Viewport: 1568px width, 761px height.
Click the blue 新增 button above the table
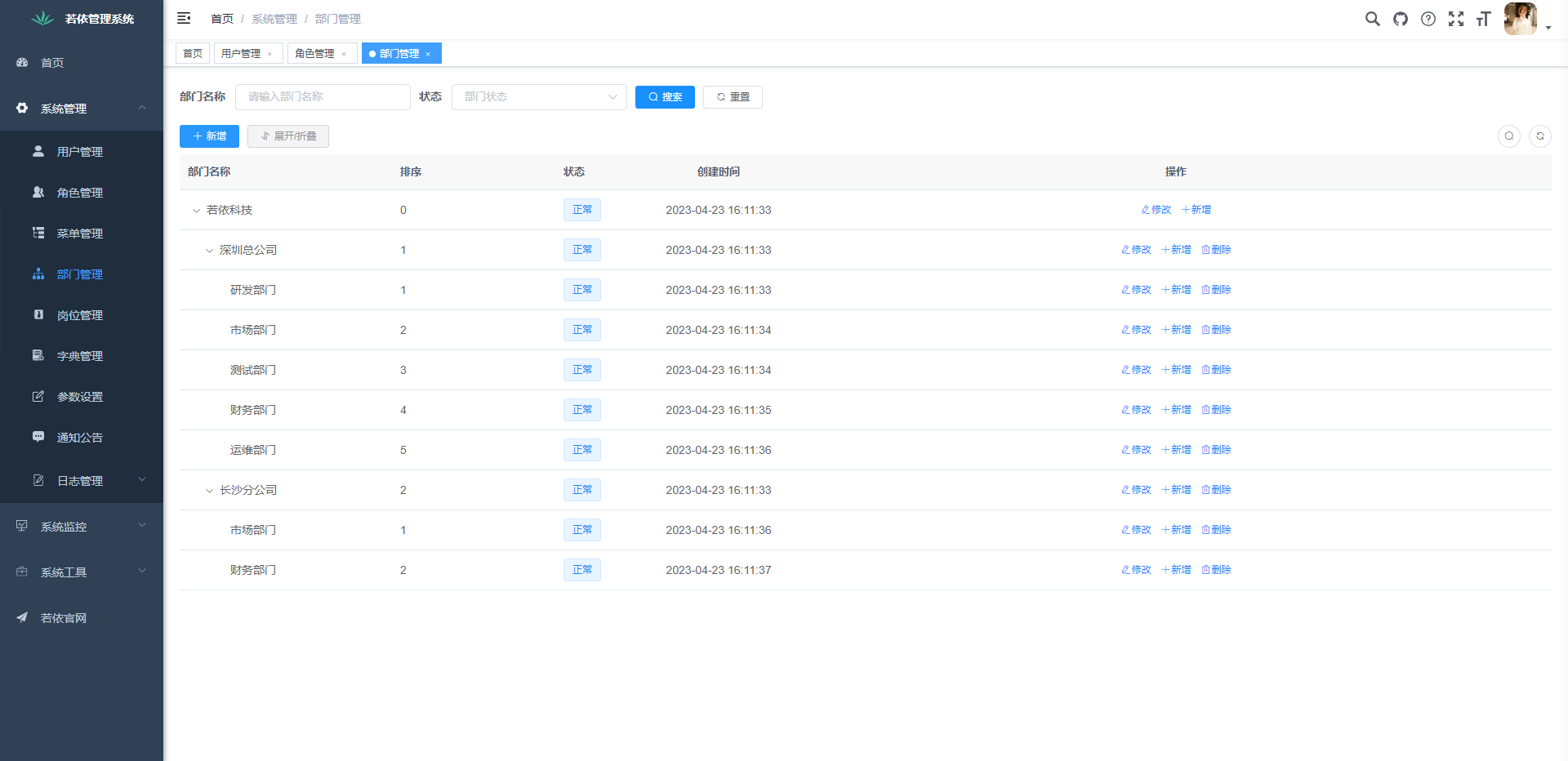click(x=209, y=136)
